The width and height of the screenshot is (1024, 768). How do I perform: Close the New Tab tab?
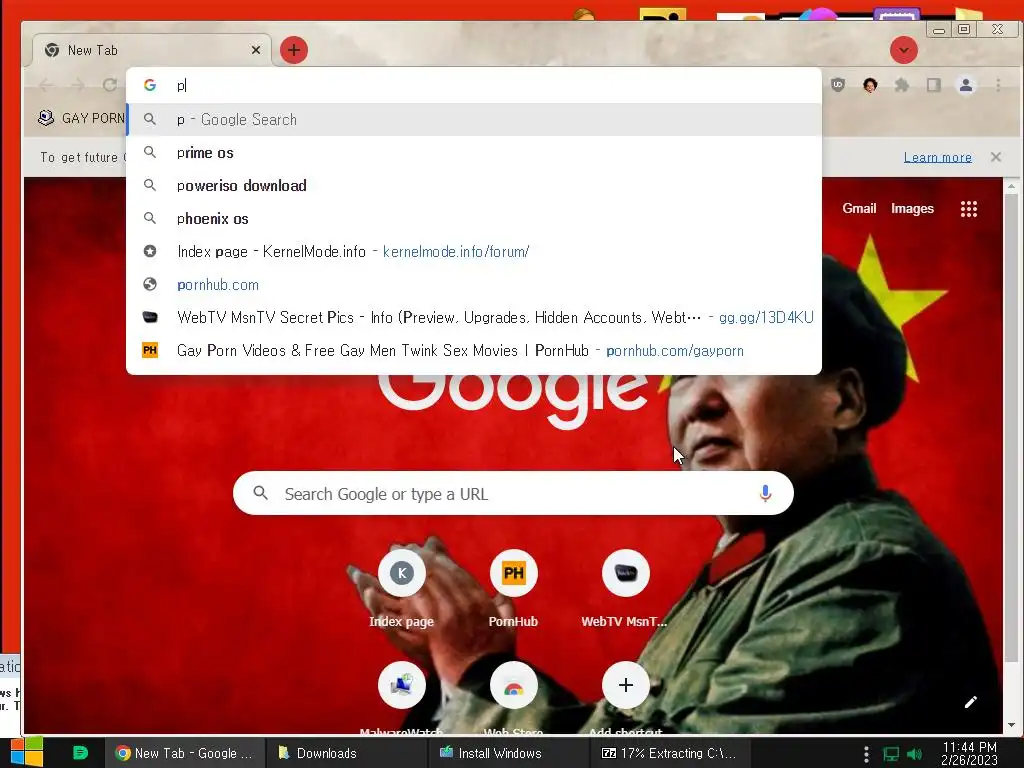(x=256, y=50)
